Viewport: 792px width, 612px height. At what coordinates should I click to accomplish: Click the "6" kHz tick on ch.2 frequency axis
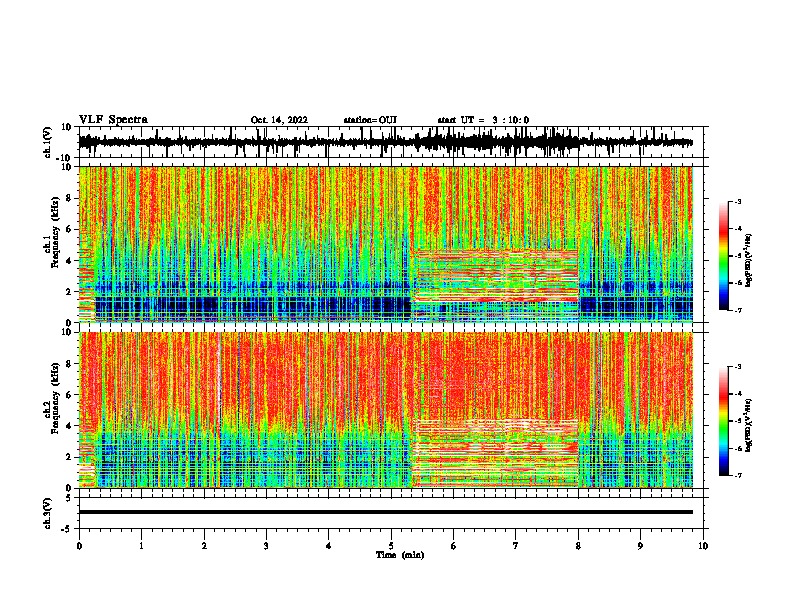tap(70, 395)
